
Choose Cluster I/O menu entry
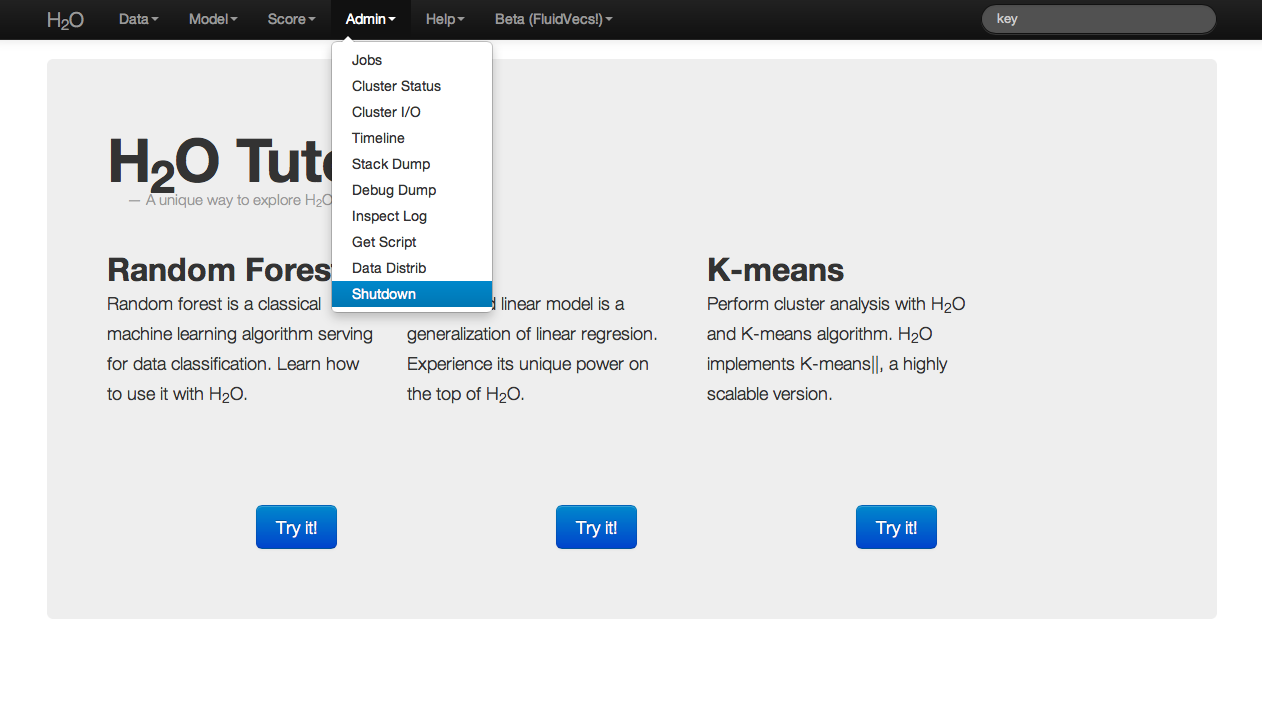click(412, 112)
